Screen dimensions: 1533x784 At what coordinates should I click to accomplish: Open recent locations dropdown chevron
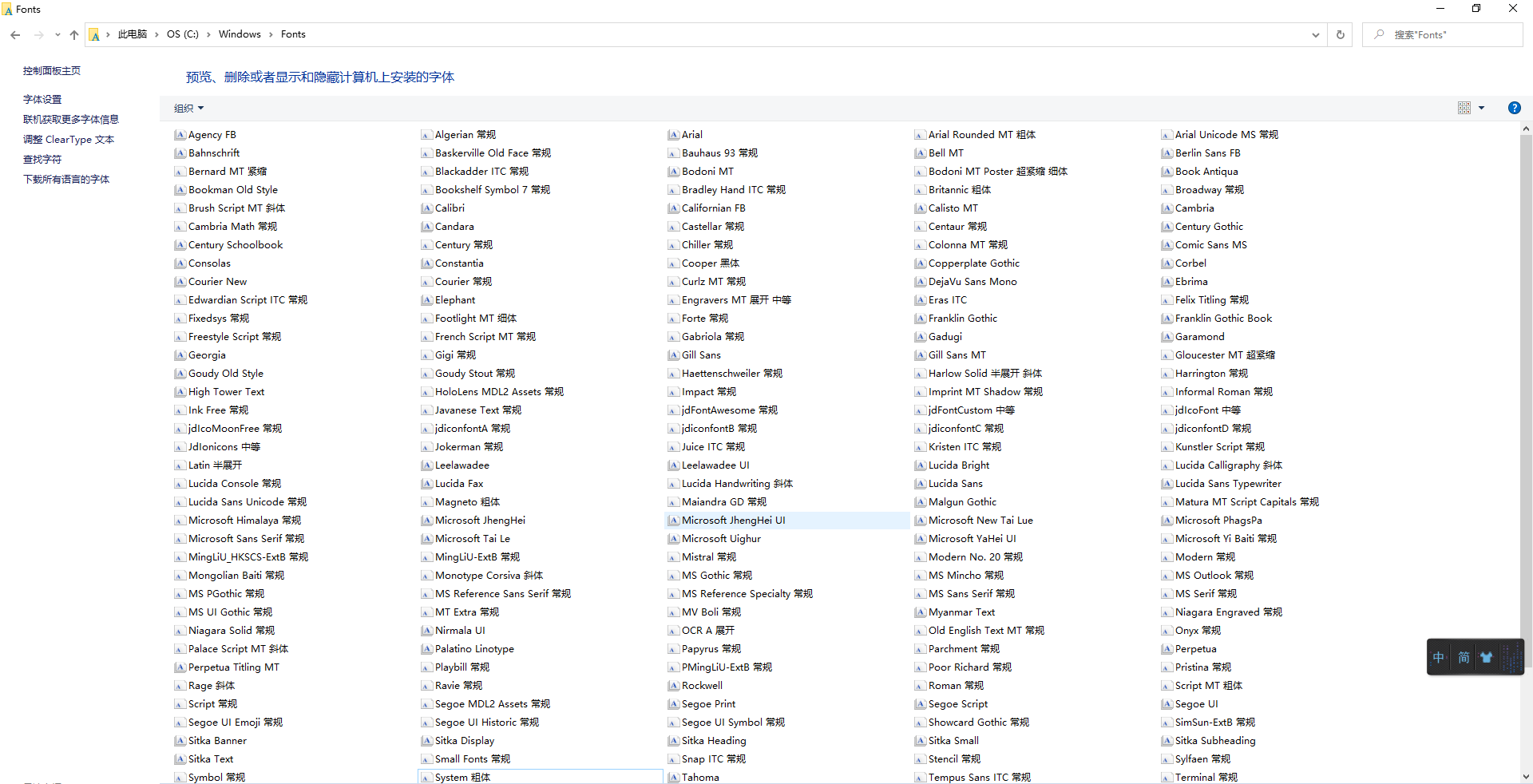(x=57, y=34)
